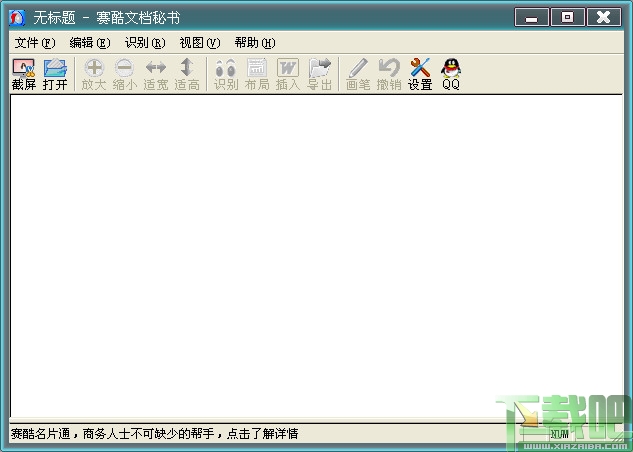Open the 视图(V) menu
633x452 pixels.
[x=200, y=42]
